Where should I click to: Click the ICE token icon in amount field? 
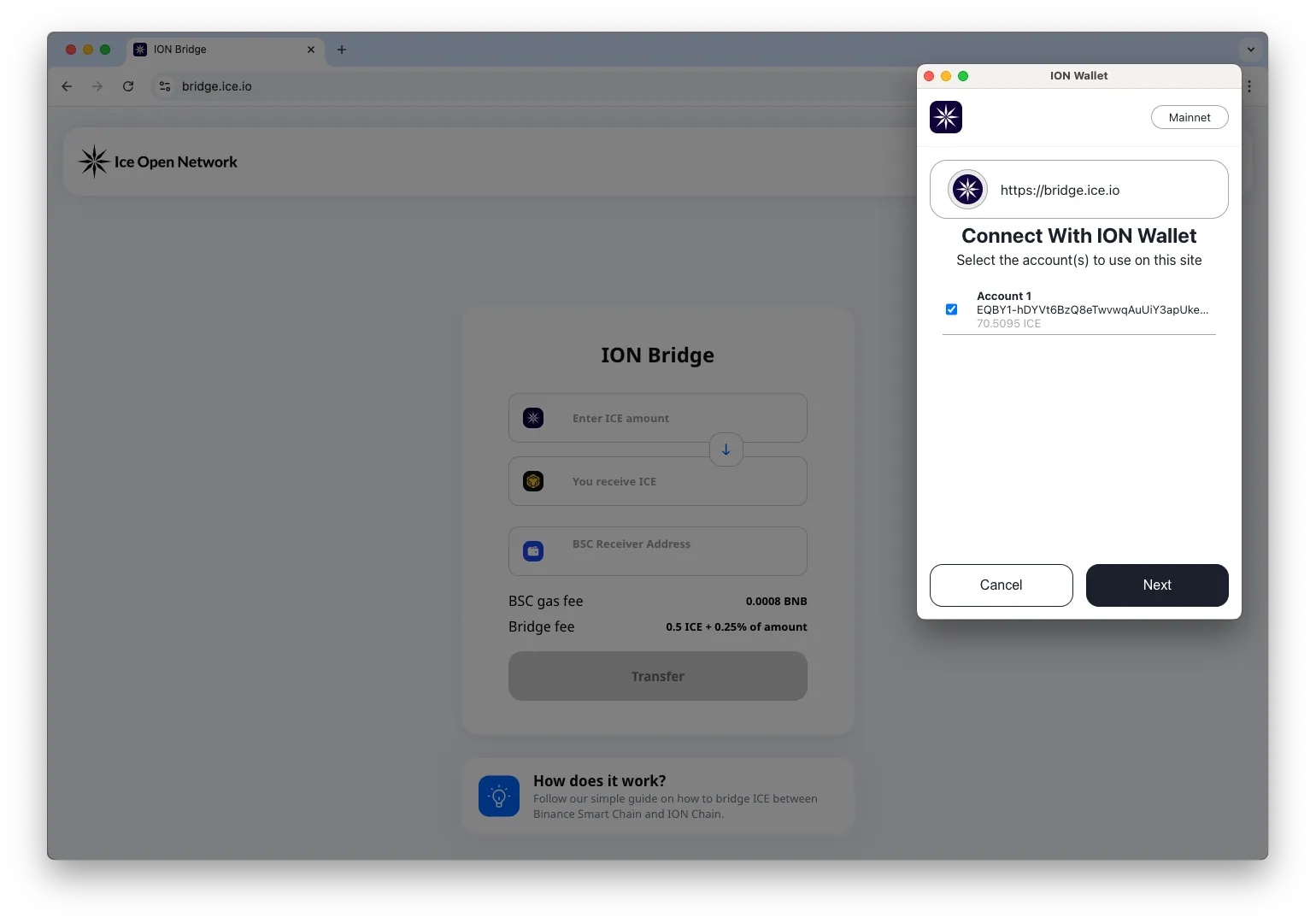(x=533, y=418)
